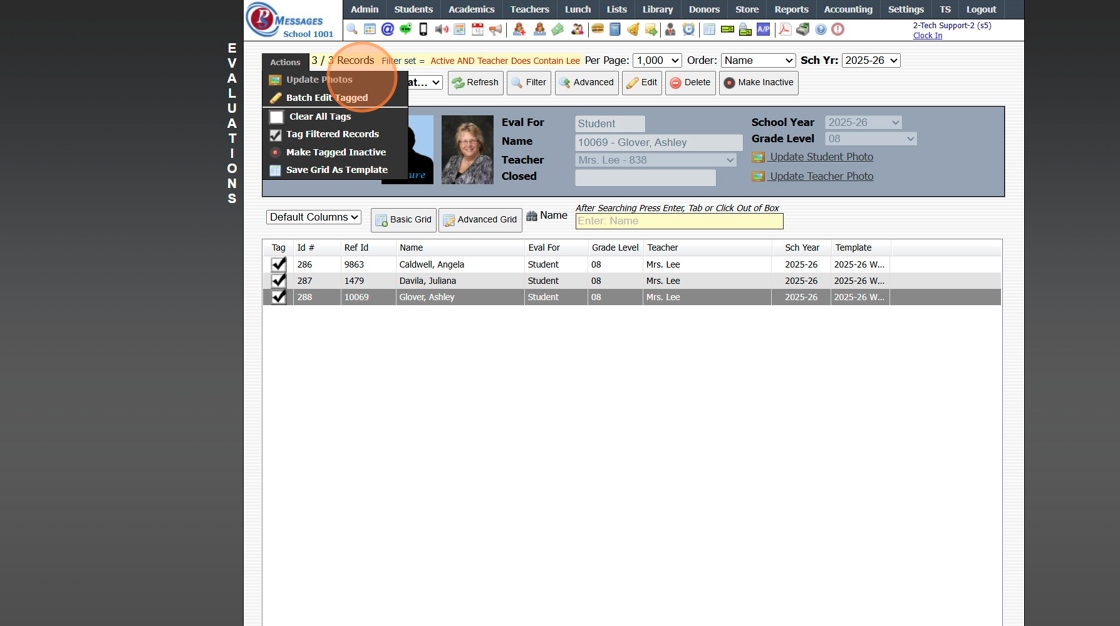Click the green money bills icon
This screenshot has height=626, width=1120.
point(558,29)
